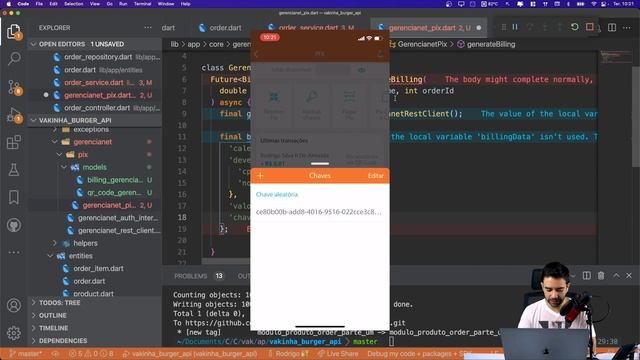The image size is (640, 360).
Task: Open order_controller.dart in Open Editors
Action: (96, 108)
